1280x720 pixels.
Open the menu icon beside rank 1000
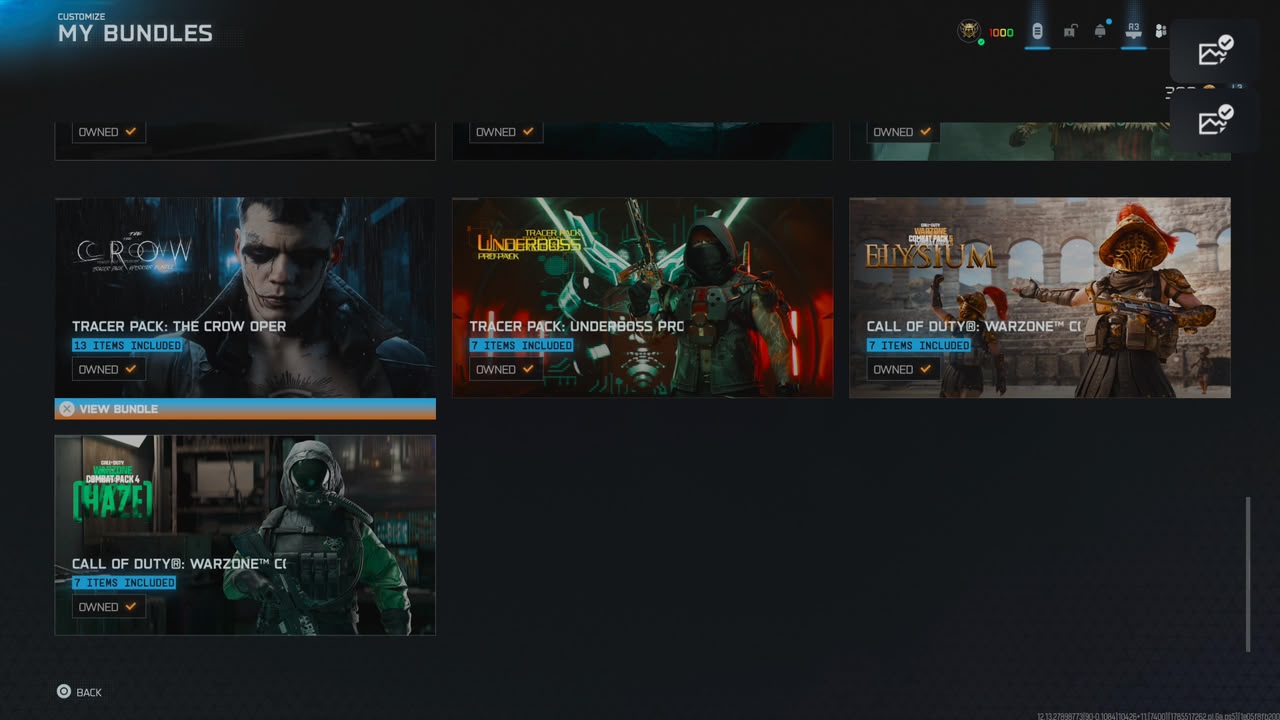(x=1037, y=32)
